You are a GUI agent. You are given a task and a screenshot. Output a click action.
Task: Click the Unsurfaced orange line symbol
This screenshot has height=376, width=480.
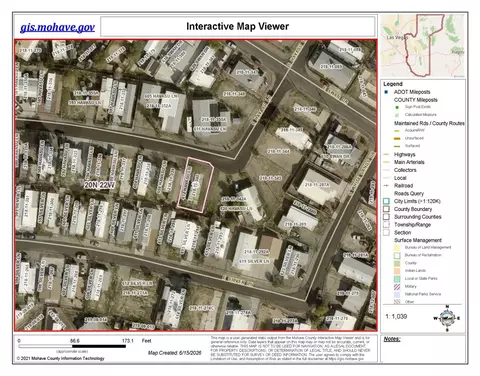[397, 138]
